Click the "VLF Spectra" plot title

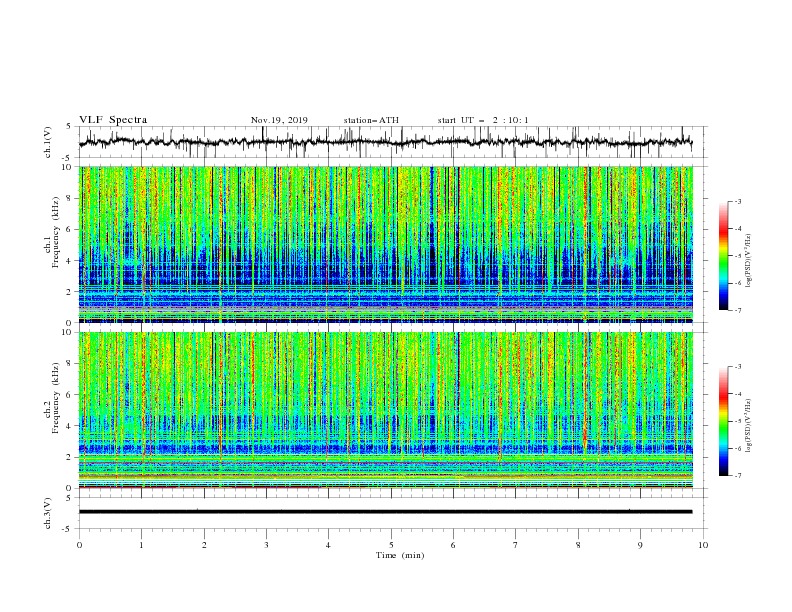[x=113, y=120]
